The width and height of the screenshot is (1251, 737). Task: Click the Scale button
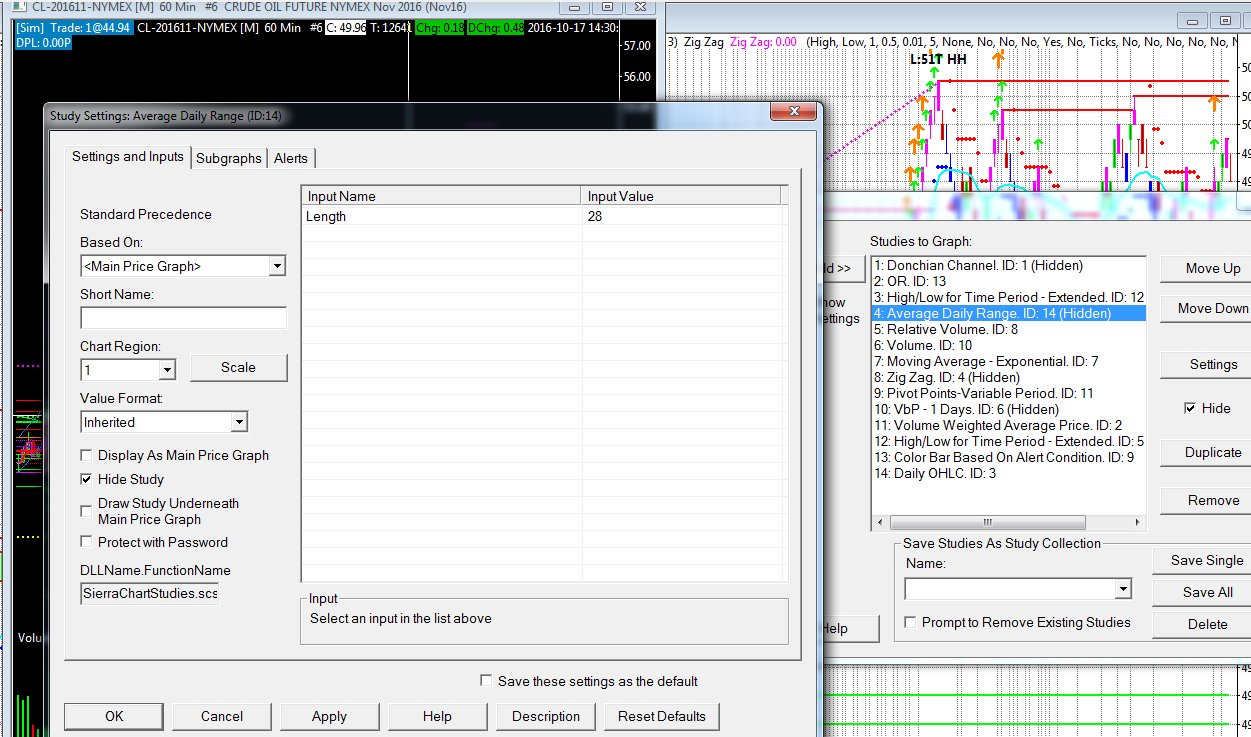coord(238,367)
